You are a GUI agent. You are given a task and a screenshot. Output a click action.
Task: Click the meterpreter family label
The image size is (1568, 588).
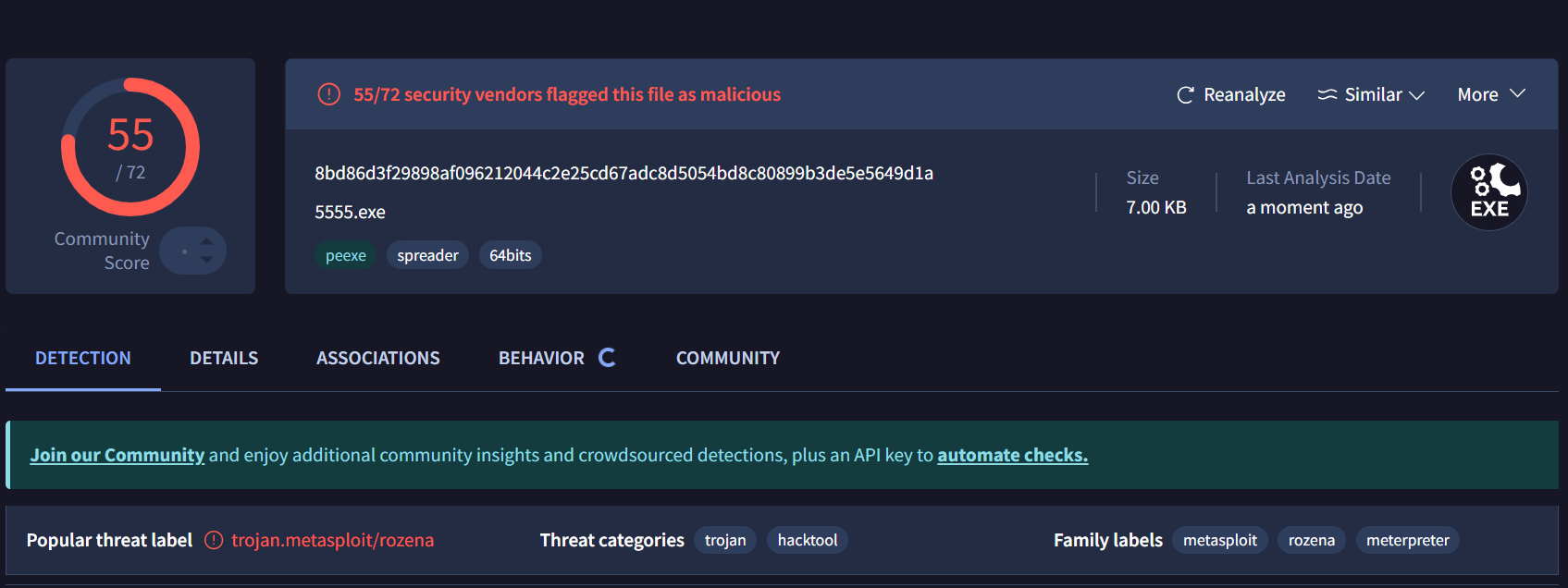tap(1407, 540)
